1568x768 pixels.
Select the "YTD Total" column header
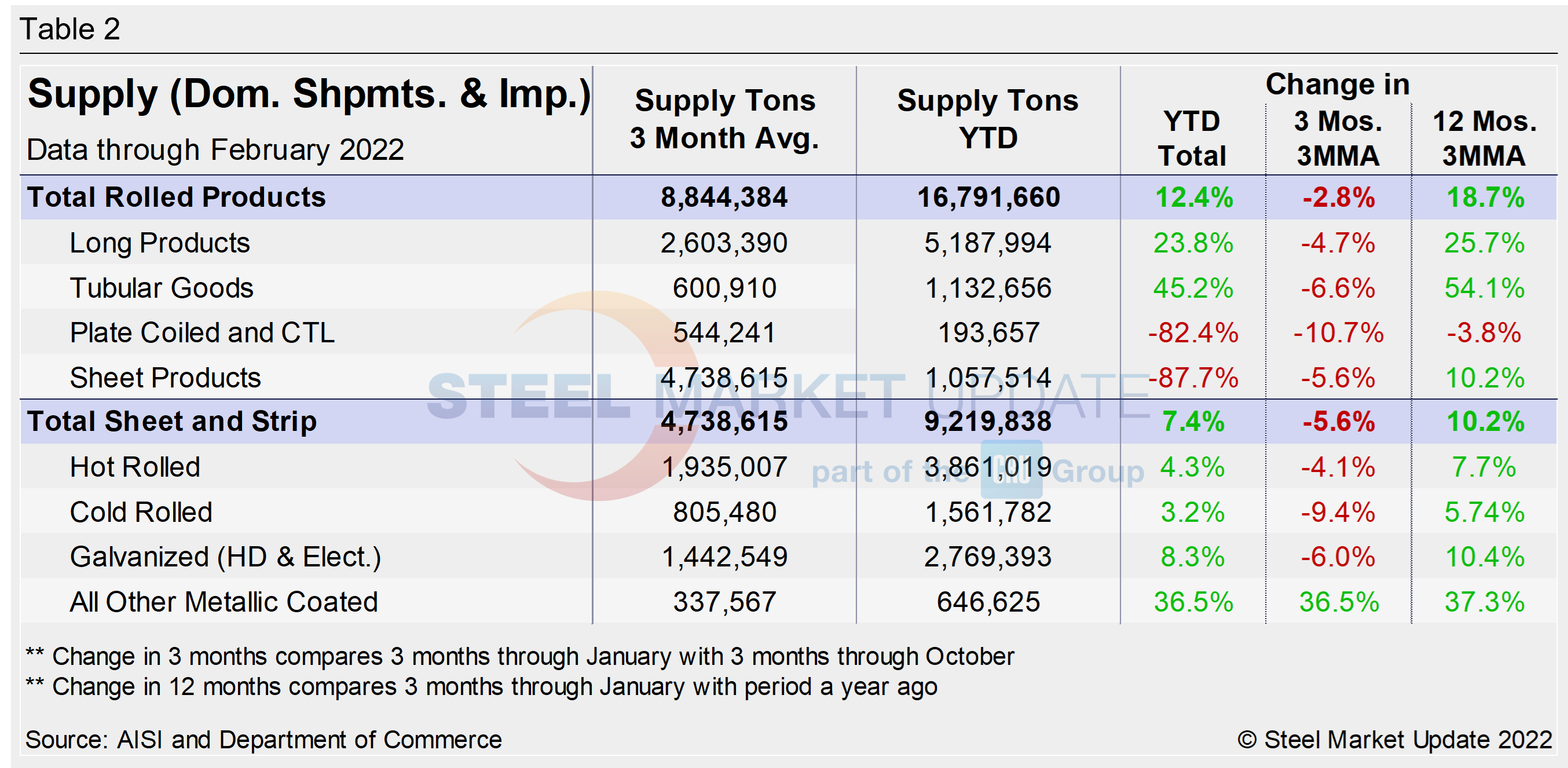1192,138
